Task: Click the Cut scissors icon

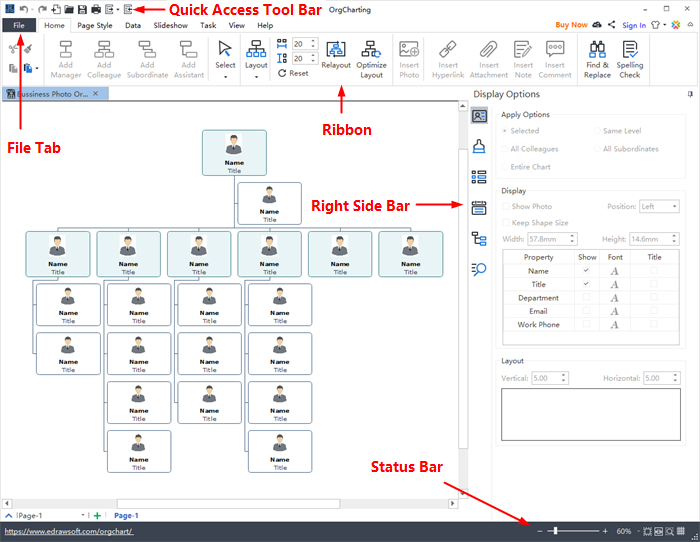Action: 13,49
